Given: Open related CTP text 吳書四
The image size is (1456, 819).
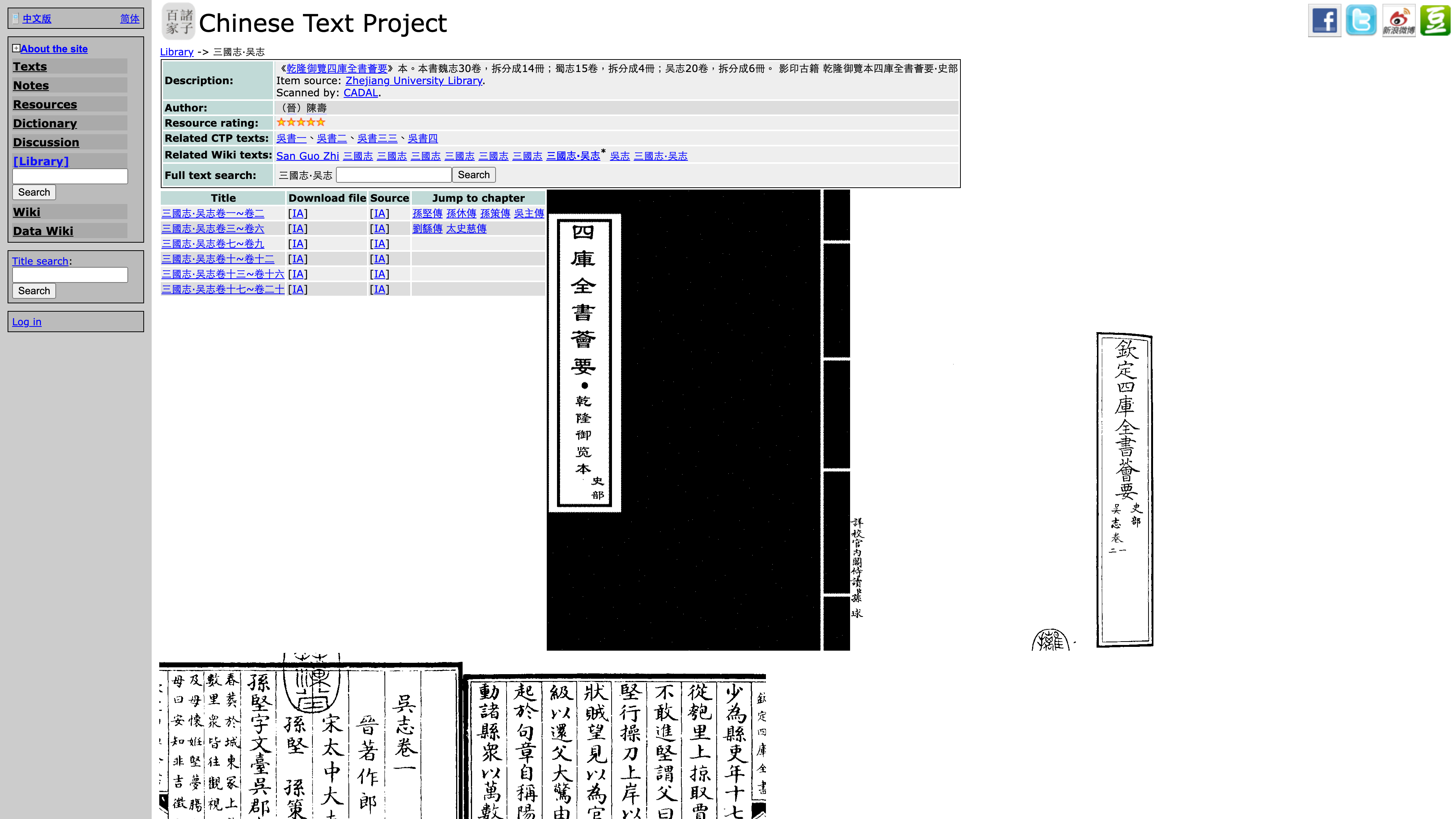Looking at the screenshot, I should click(x=423, y=138).
